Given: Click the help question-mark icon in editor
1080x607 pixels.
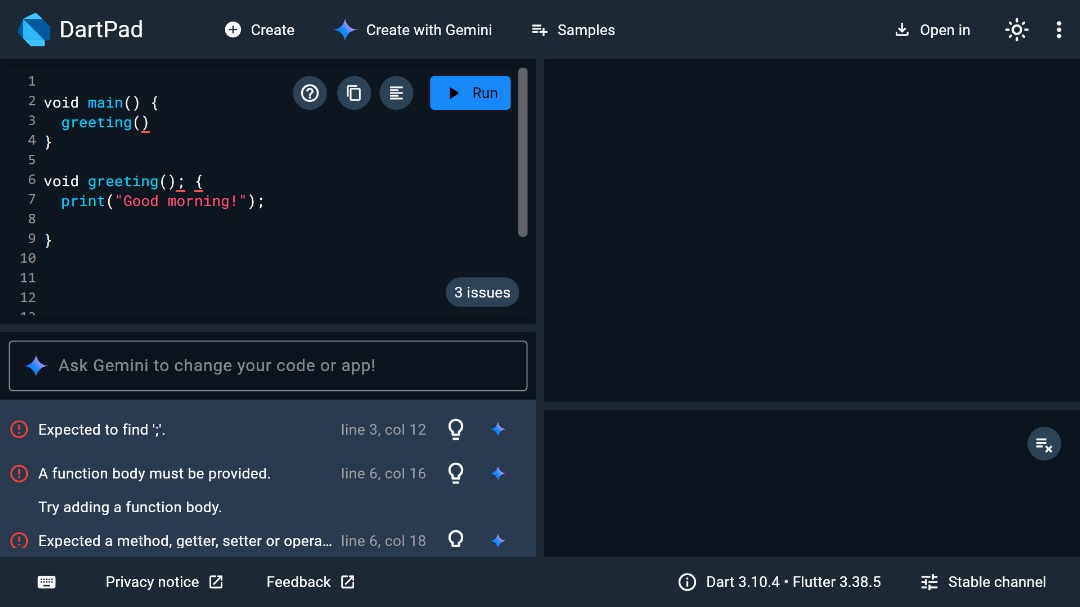Looking at the screenshot, I should click(310, 93).
